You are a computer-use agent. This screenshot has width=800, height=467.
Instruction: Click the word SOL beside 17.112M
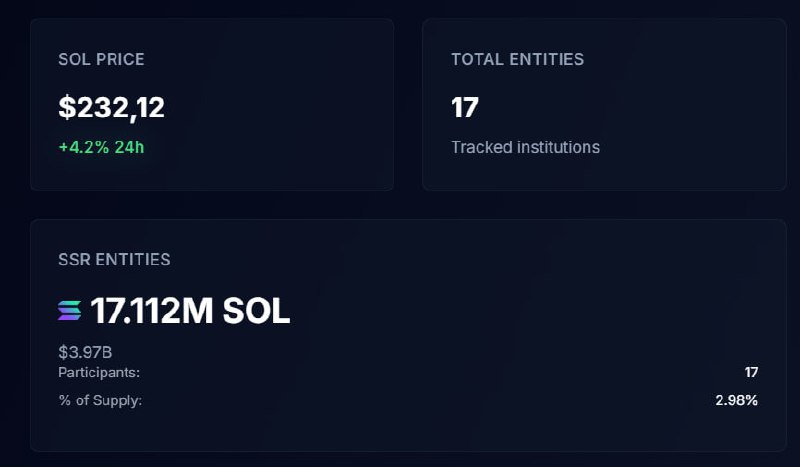257,311
